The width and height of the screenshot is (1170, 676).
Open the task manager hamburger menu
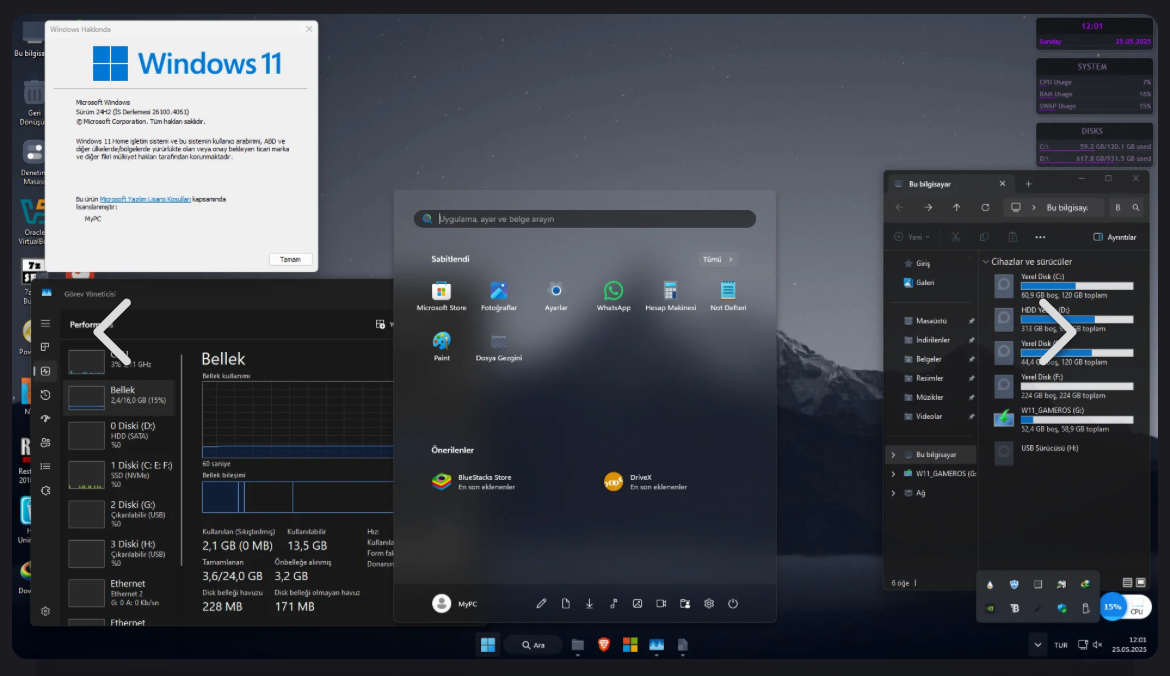point(46,323)
